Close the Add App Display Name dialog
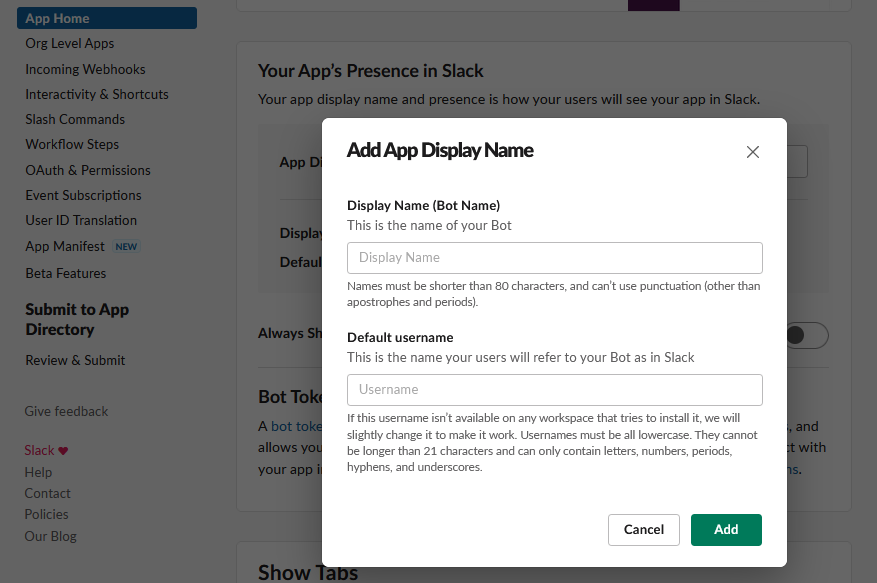 pos(752,152)
